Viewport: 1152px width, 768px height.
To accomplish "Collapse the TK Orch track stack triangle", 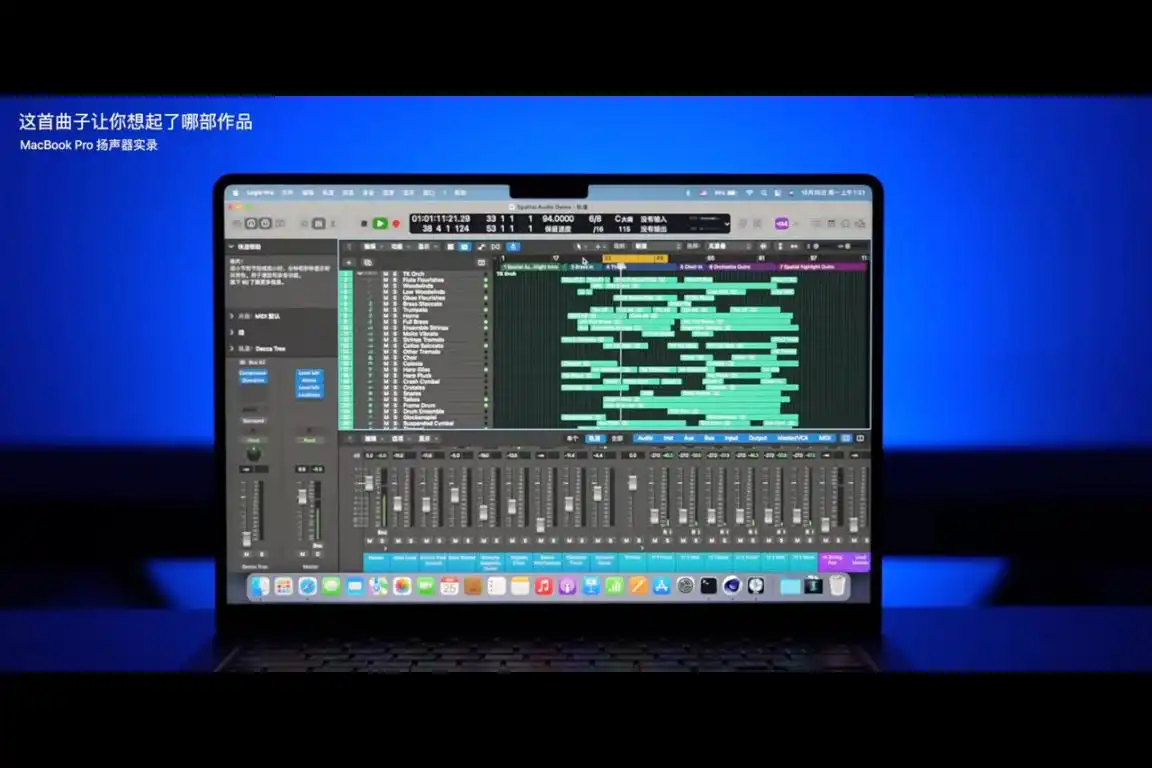I will 358,273.
